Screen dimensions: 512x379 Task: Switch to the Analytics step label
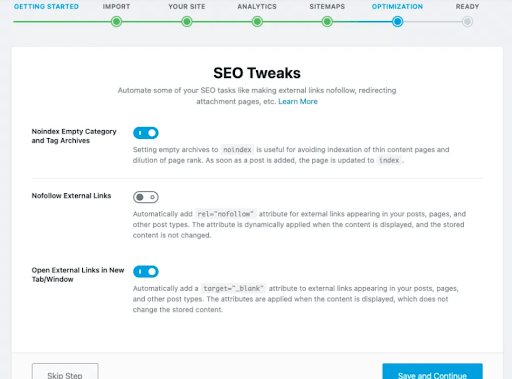(x=257, y=6)
